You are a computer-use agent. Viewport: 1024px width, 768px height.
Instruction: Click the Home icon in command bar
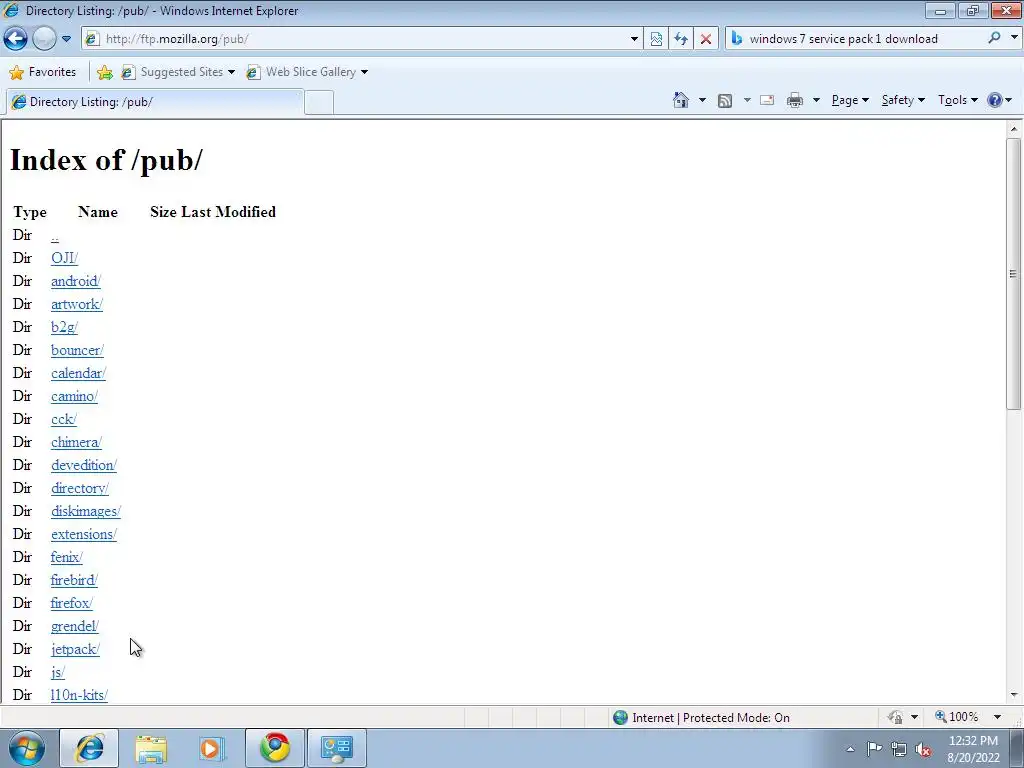point(680,100)
